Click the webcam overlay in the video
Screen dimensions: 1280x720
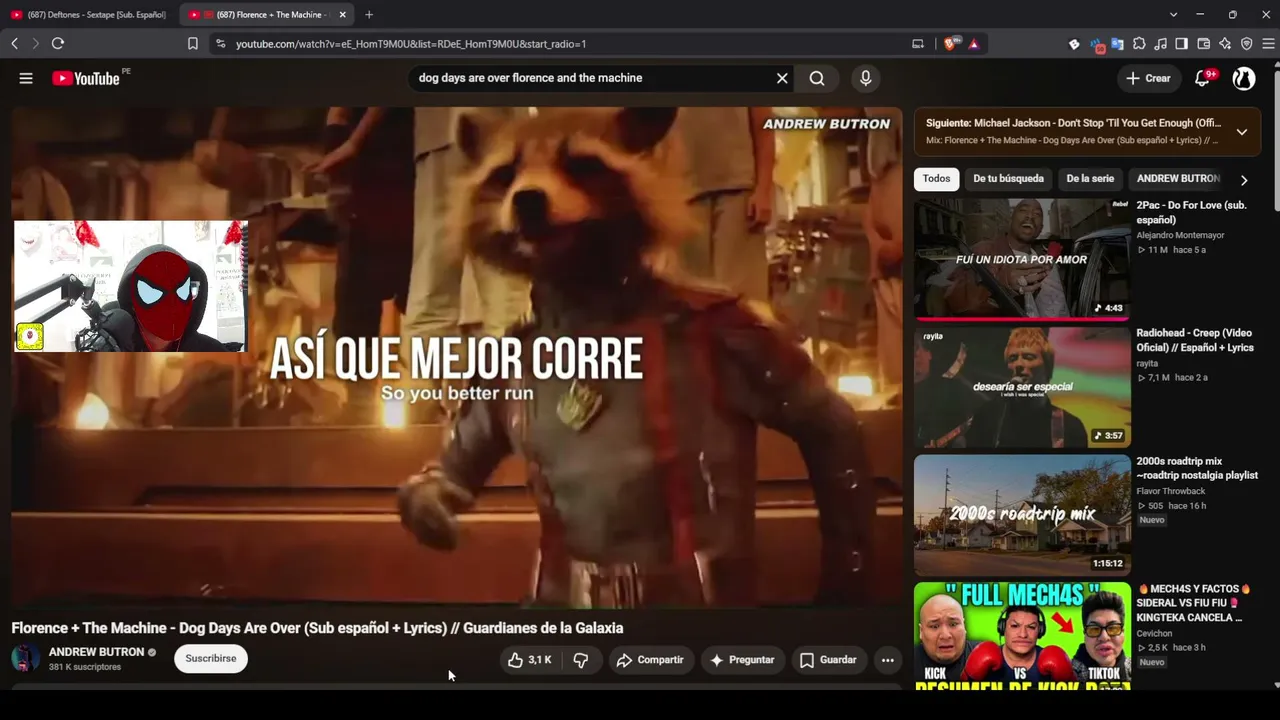pos(130,286)
